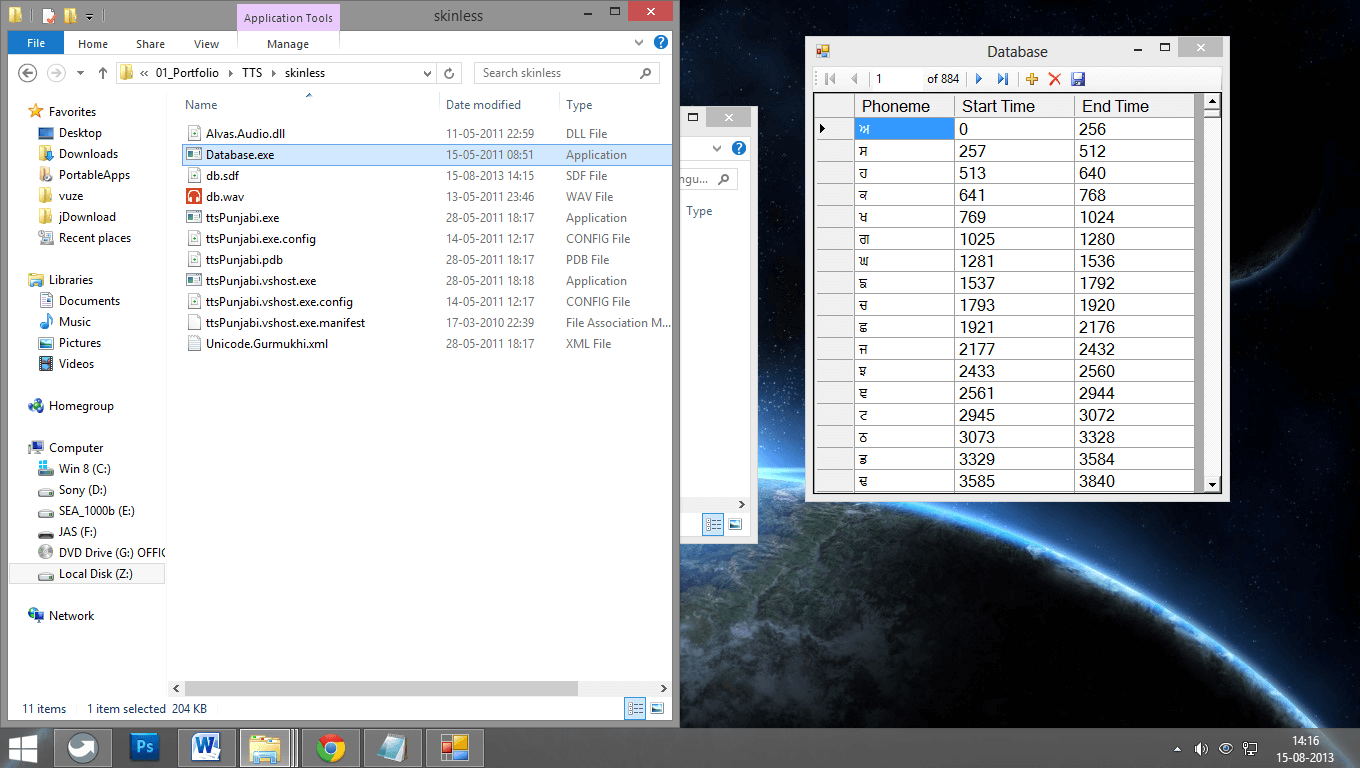Expand the address bar history dropdown

427,73
